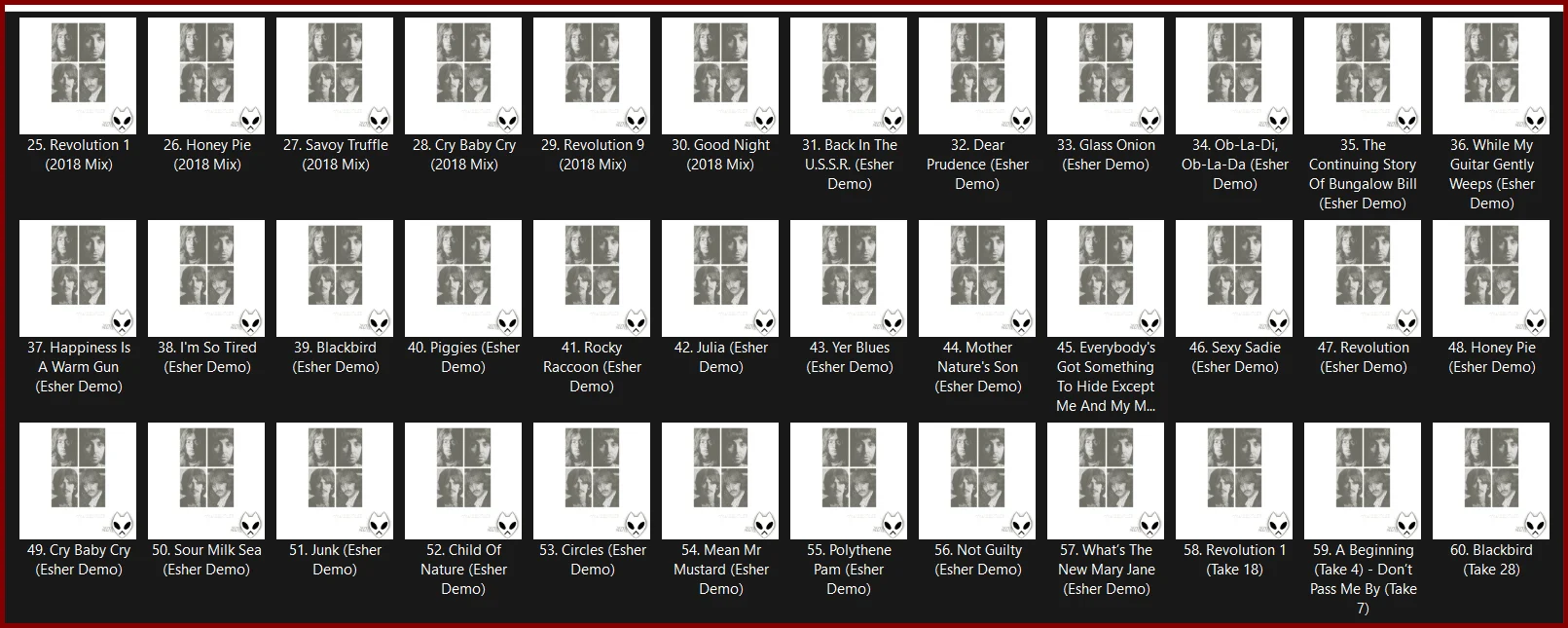The image size is (1568, 628).
Task: Click the title '48. Honey Pie (Esher Demo)'
Action: tap(1492, 357)
